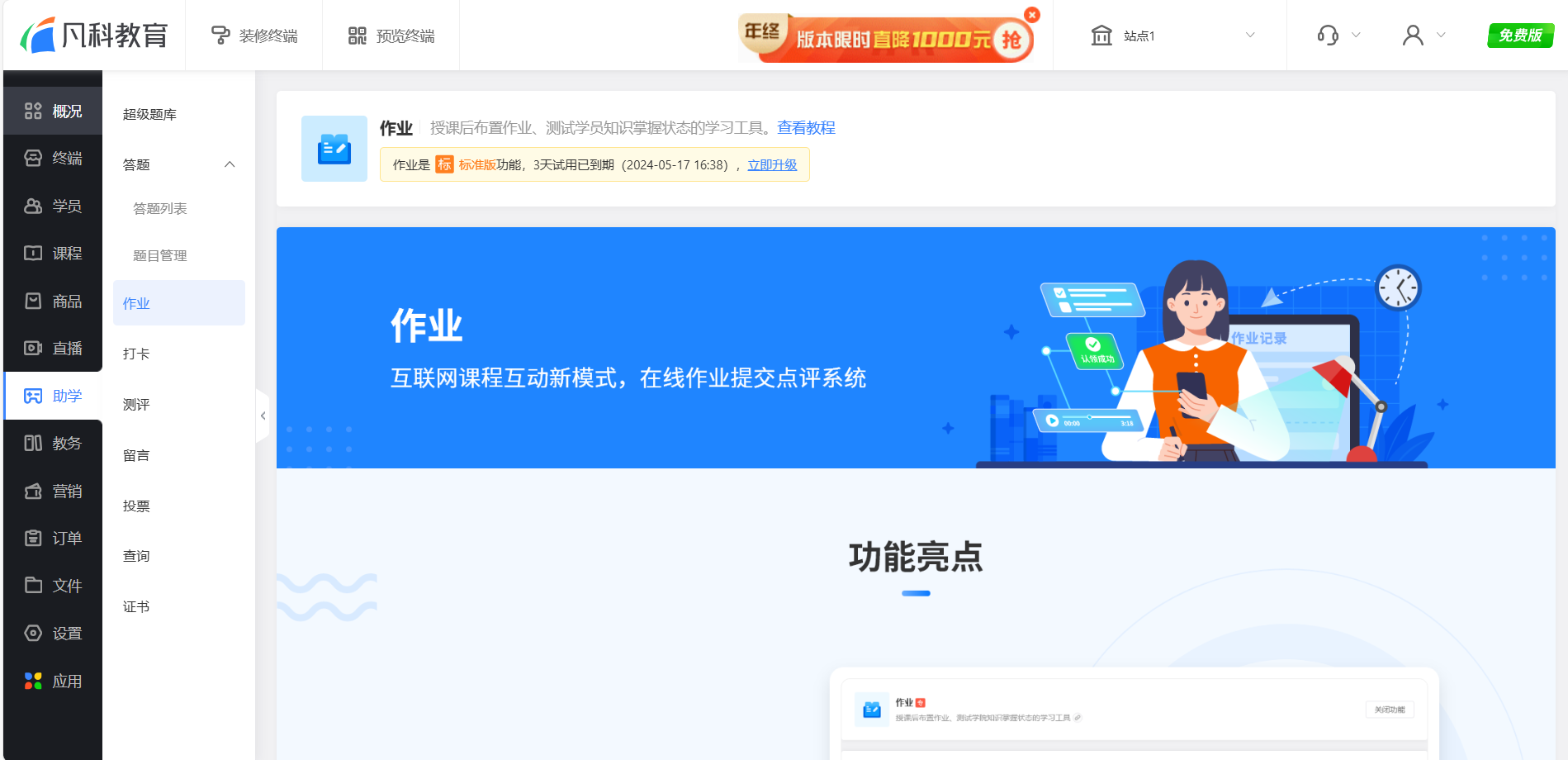Screen dimensions: 1568x760
Task: Click the 助学 sidebar icon
Action: pyautogui.click(x=33, y=396)
